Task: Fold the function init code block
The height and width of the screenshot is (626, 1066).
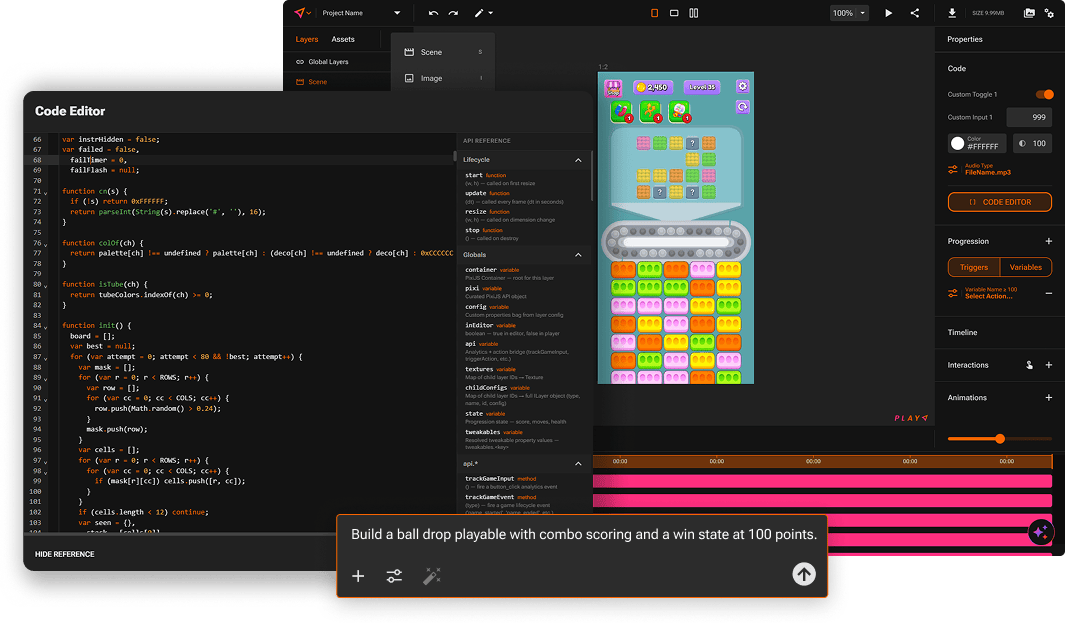Action: click(46, 327)
